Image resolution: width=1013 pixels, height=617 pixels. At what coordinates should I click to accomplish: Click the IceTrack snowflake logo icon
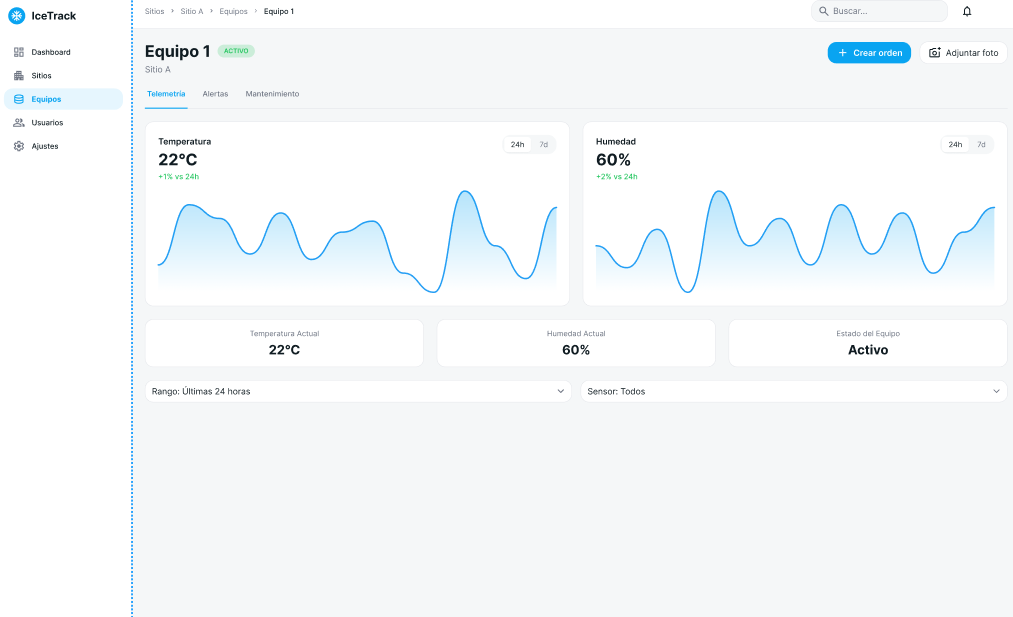tap(16, 16)
